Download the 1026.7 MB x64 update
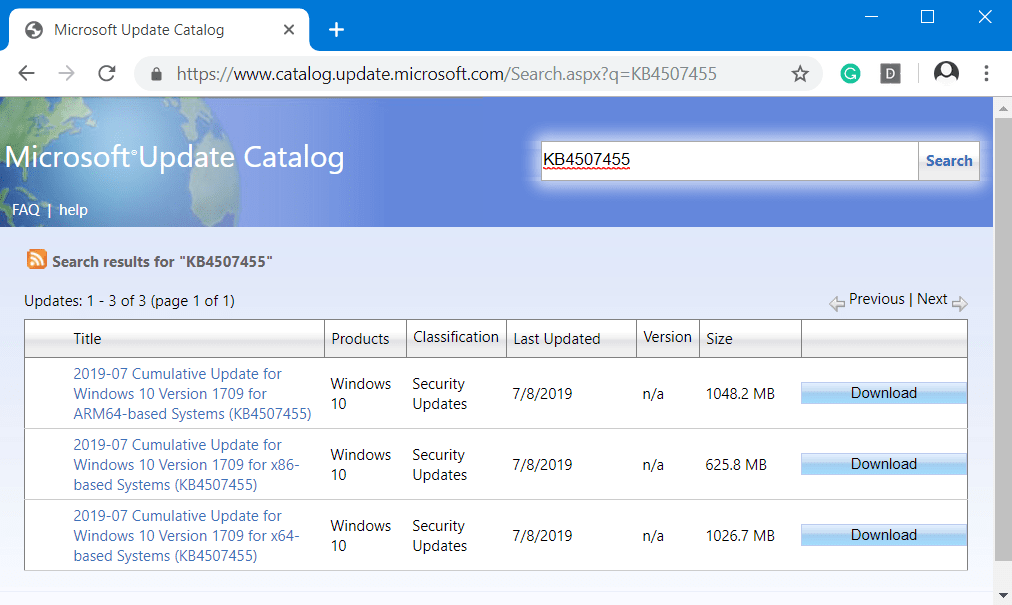The width and height of the screenshot is (1012, 605). (x=884, y=535)
